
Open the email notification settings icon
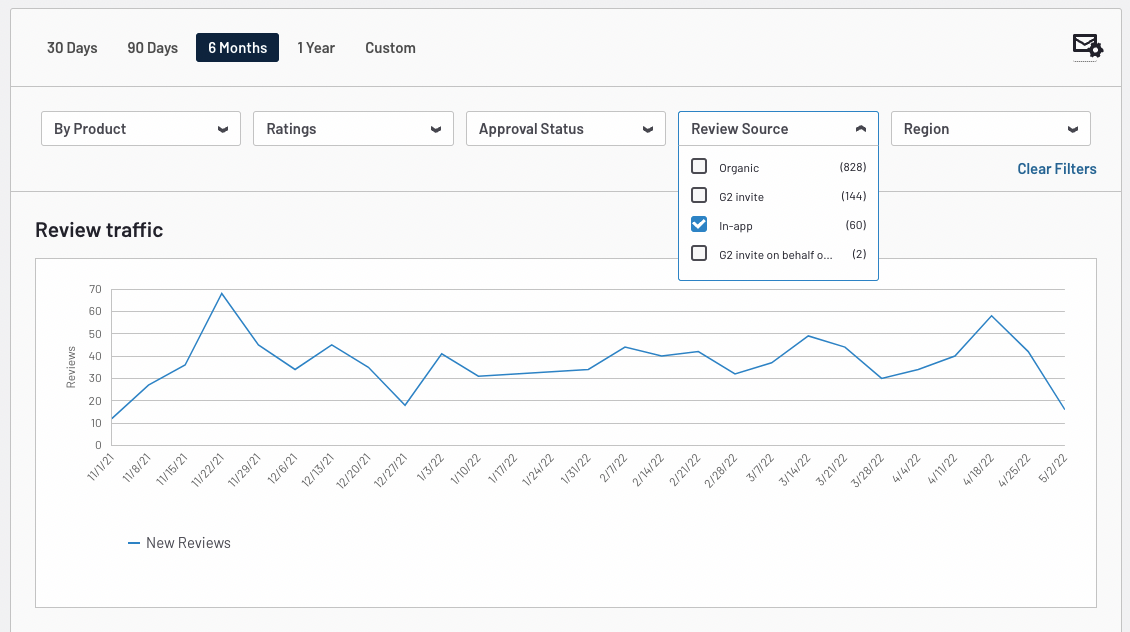point(1086,46)
